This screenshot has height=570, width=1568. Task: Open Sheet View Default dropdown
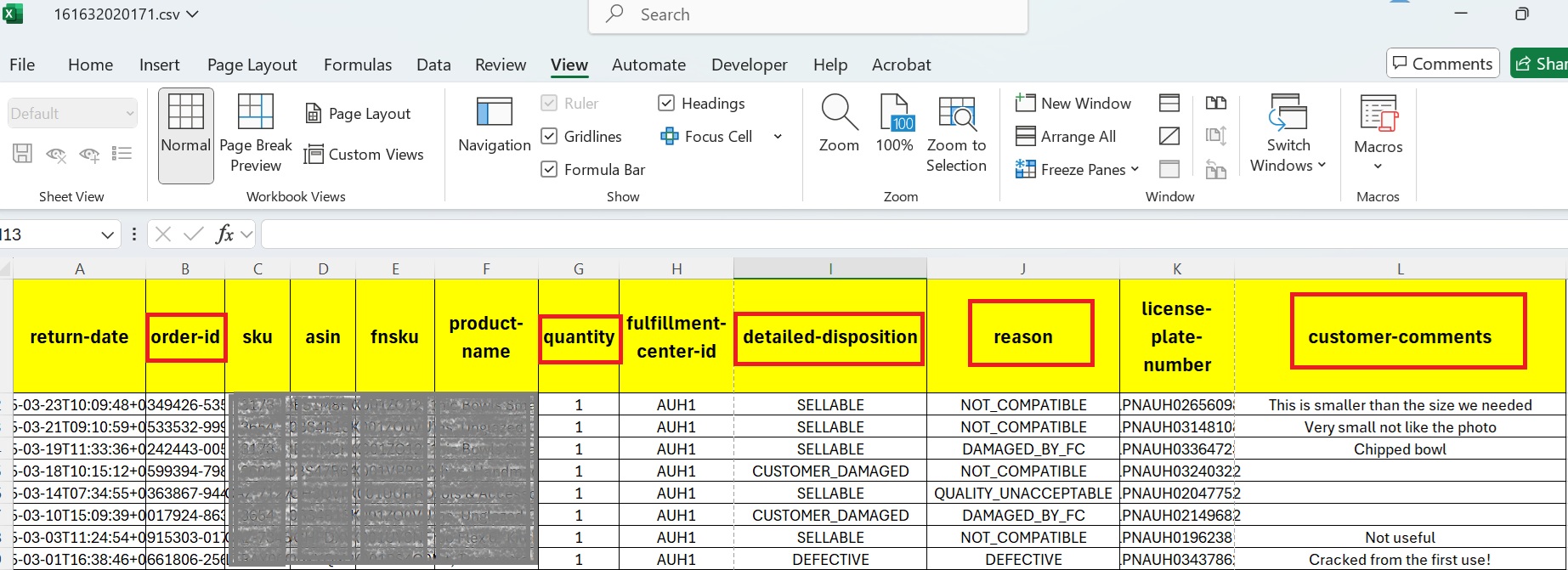point(72,113)
